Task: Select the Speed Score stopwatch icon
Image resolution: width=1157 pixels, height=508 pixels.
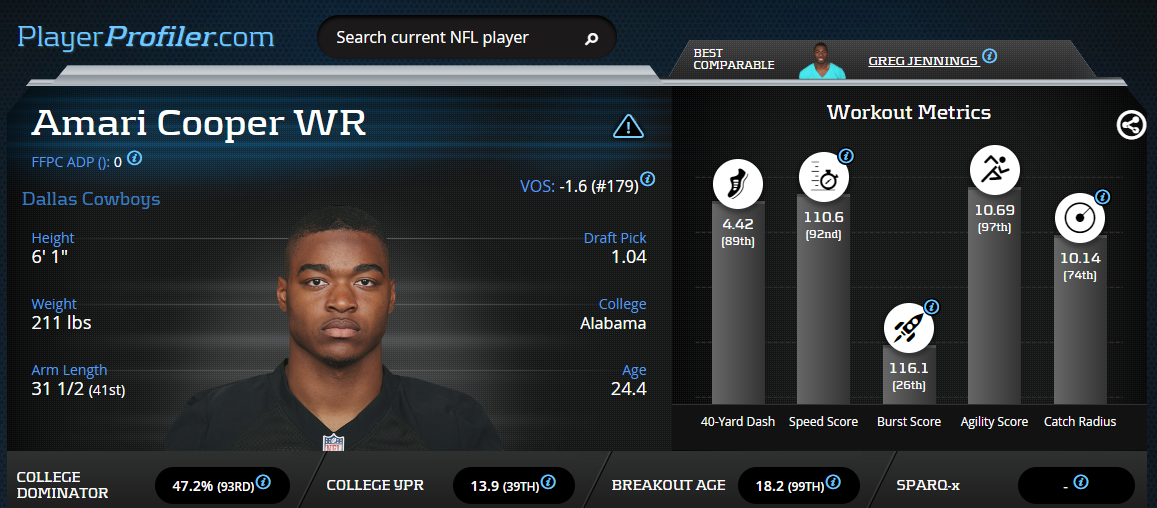Action: 823,176
